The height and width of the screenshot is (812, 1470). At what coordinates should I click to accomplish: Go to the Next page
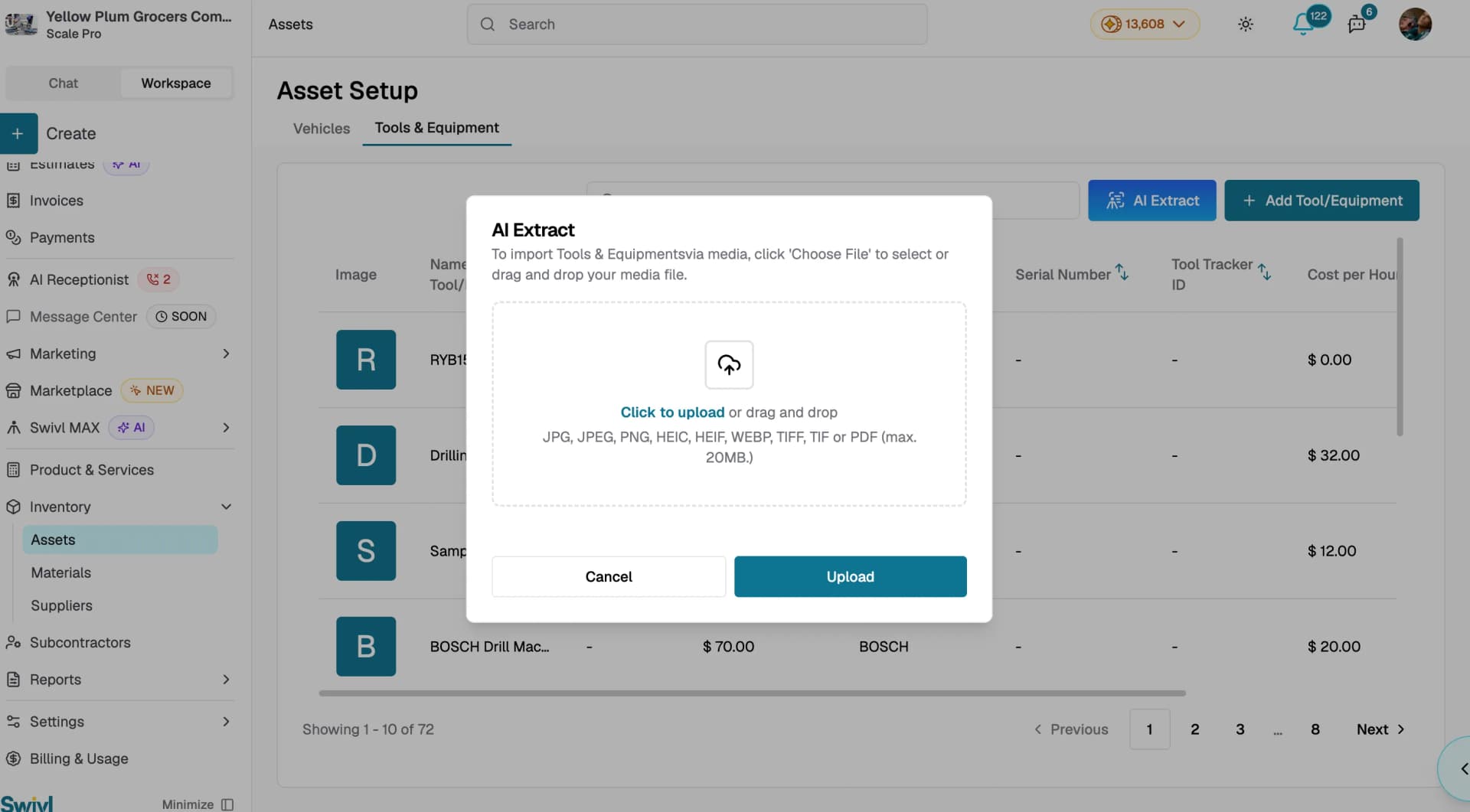[1380, 729]
